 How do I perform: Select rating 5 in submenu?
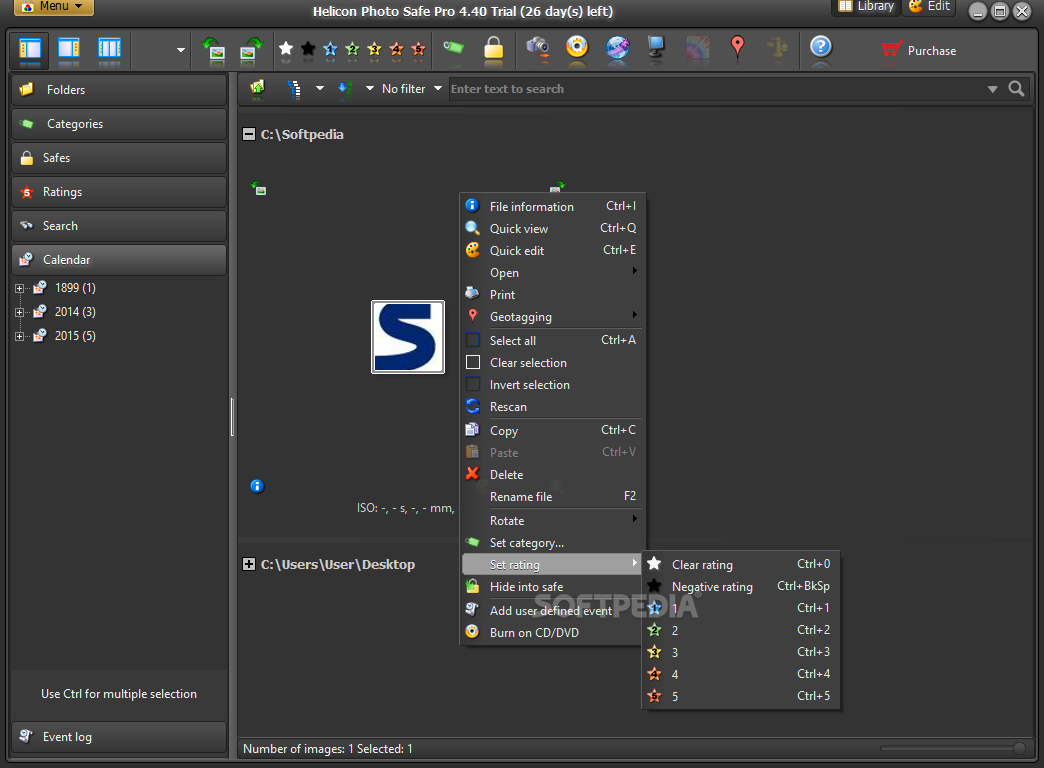[740, 696]
